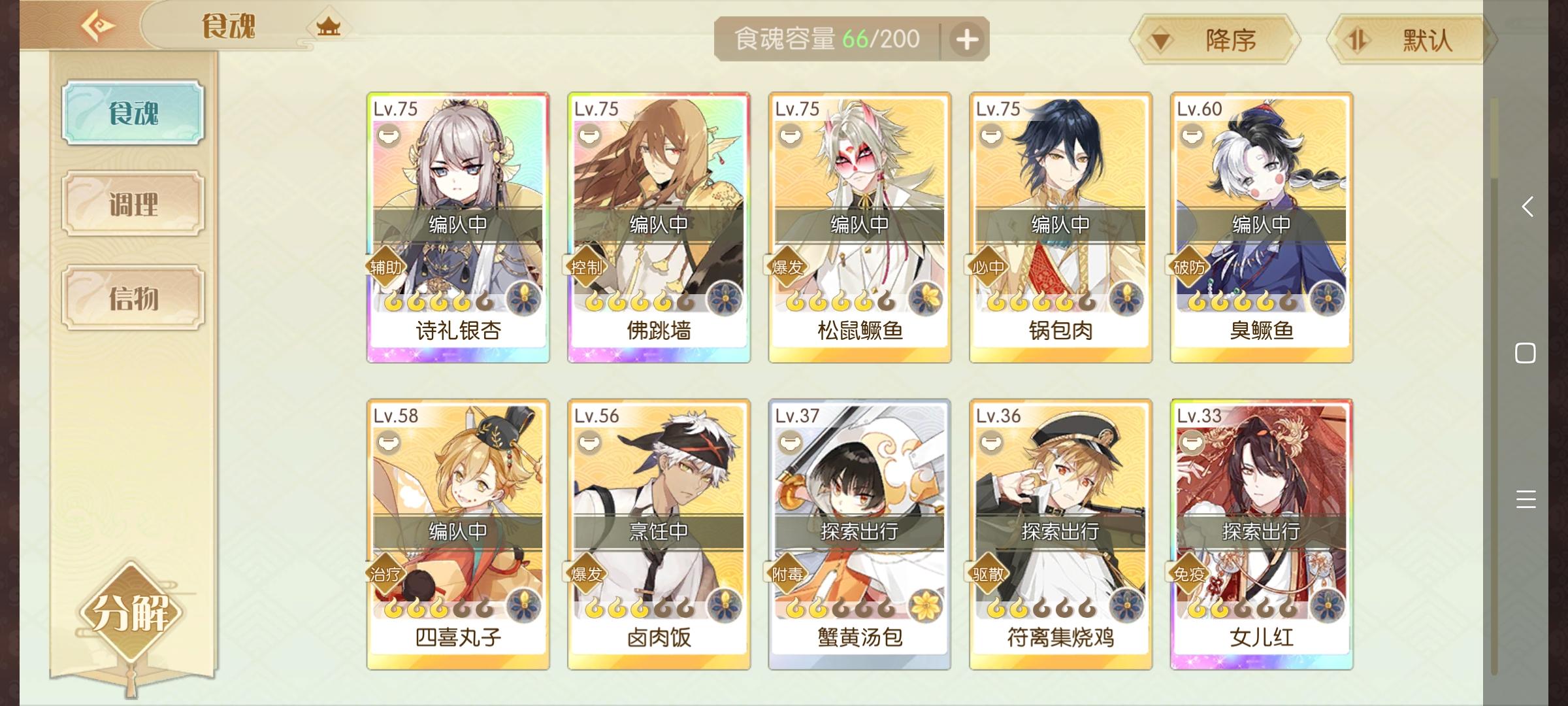Open the 女儿红 character card

pyautogui.click(x=1261, y=535)
